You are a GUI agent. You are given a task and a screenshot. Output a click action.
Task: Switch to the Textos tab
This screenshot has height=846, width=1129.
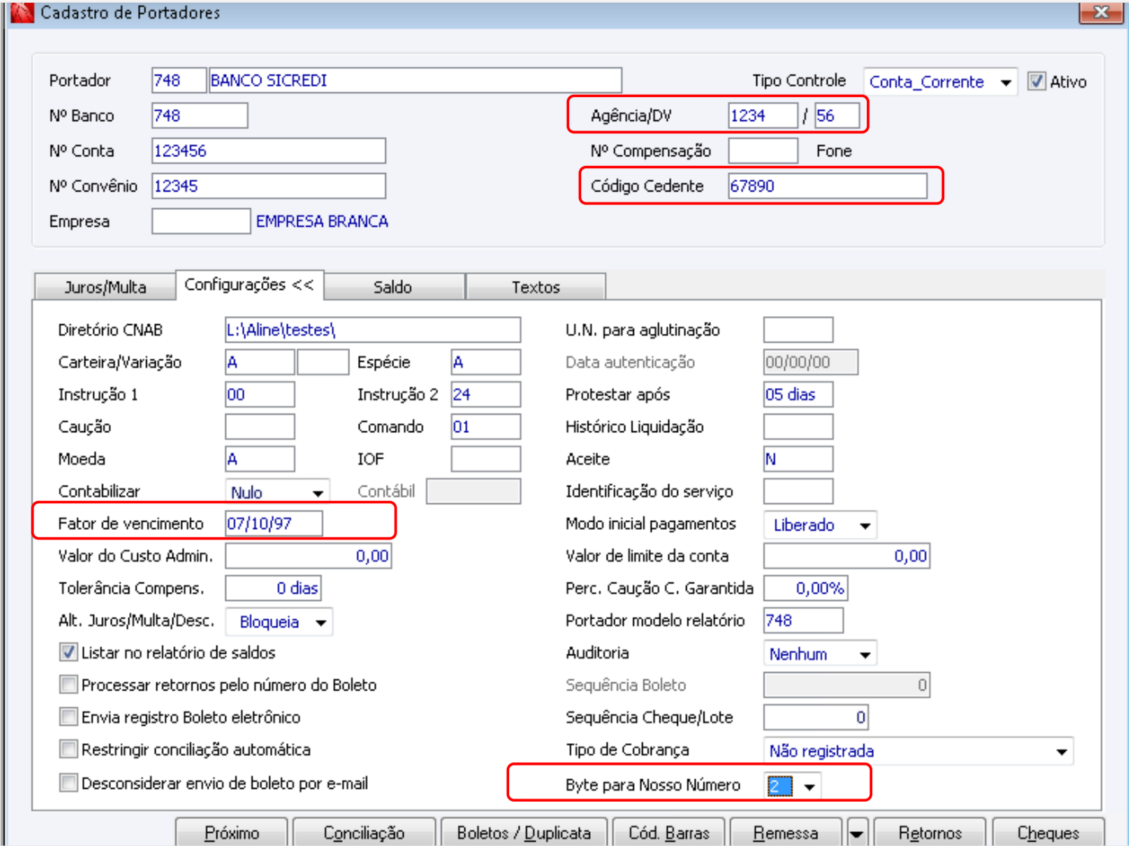(536, 287)
